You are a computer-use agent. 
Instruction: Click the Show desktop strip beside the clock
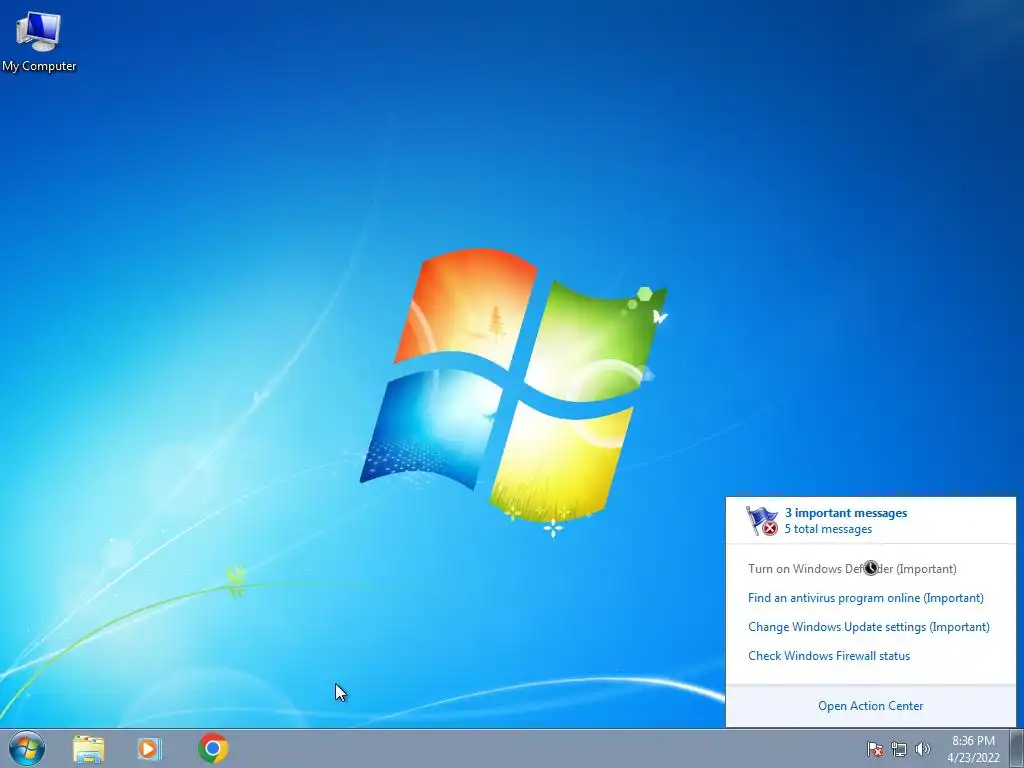coord(1016,748)
